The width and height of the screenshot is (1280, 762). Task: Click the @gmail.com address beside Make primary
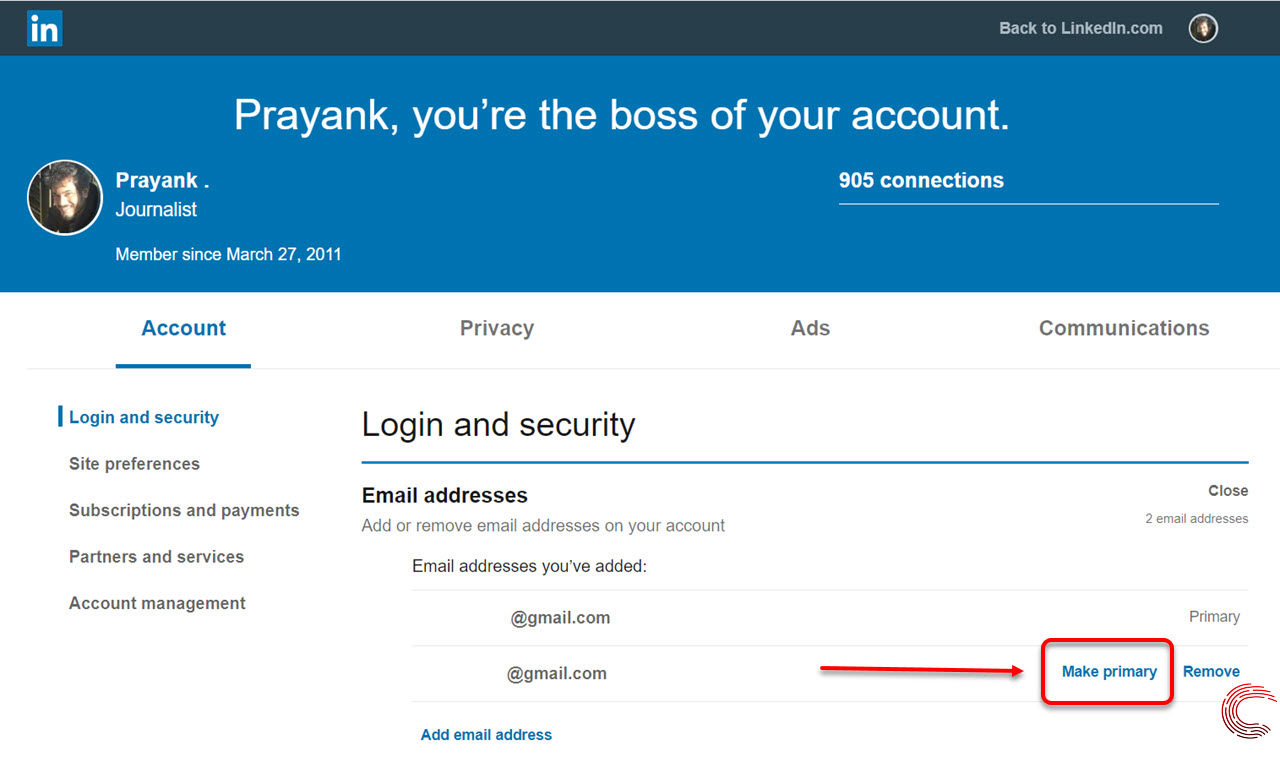tap(557, 674)
